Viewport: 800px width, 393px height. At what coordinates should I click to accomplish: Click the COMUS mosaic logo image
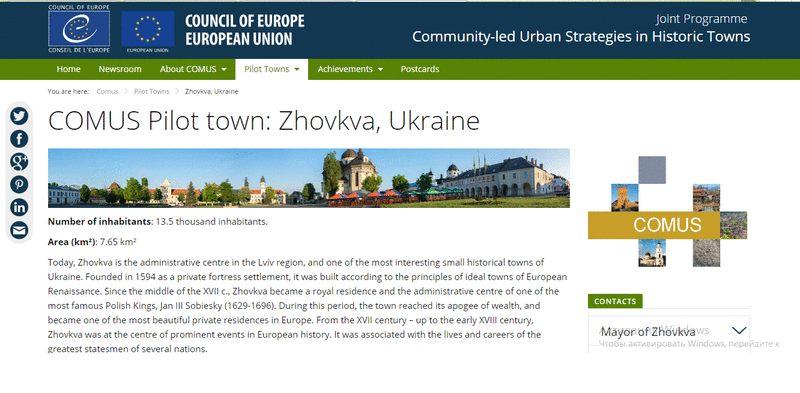(667, 211)
